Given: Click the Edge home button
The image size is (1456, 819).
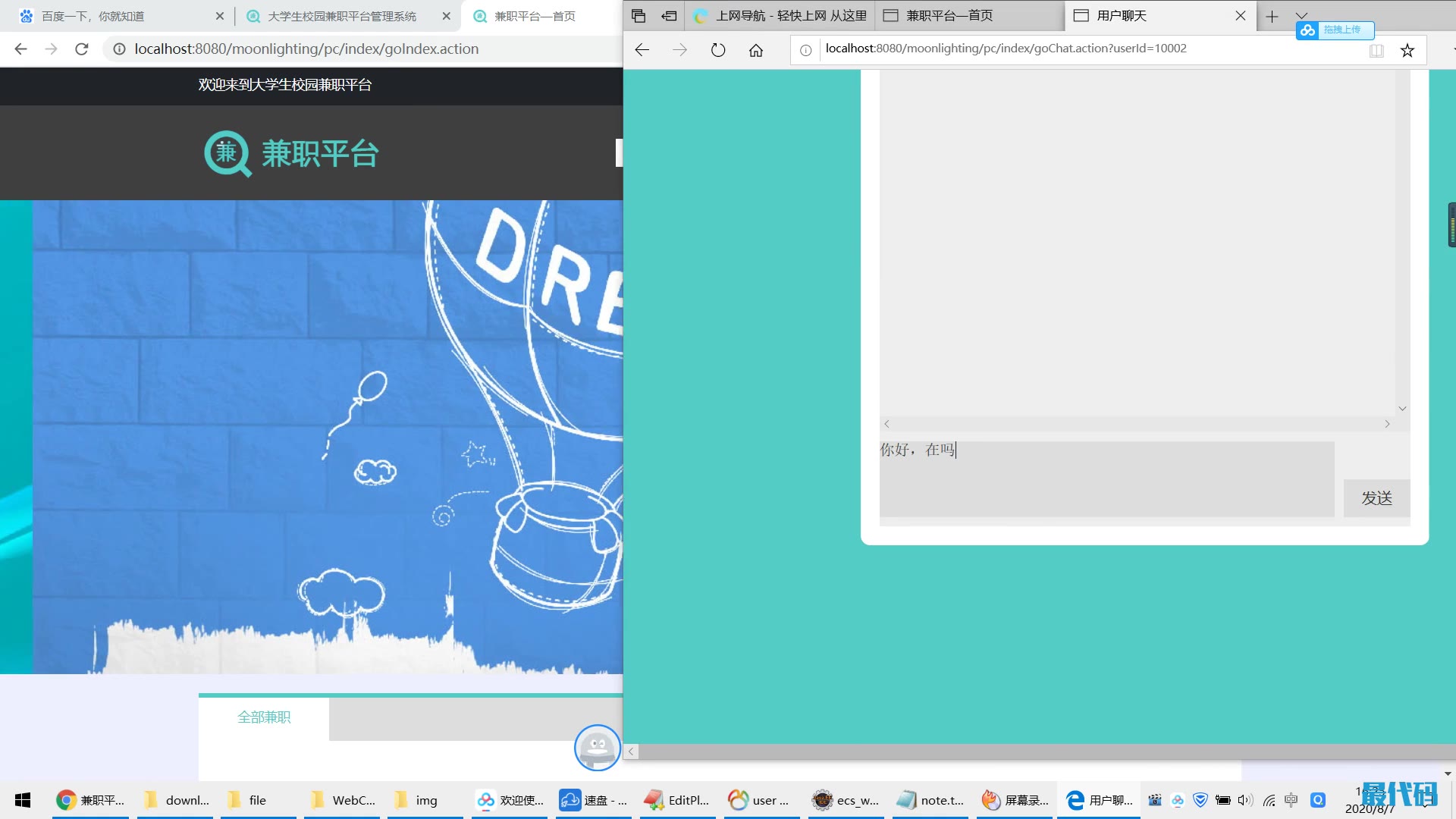Looking at the screenshot, I should pyautogui.click(x=755, y=50).
